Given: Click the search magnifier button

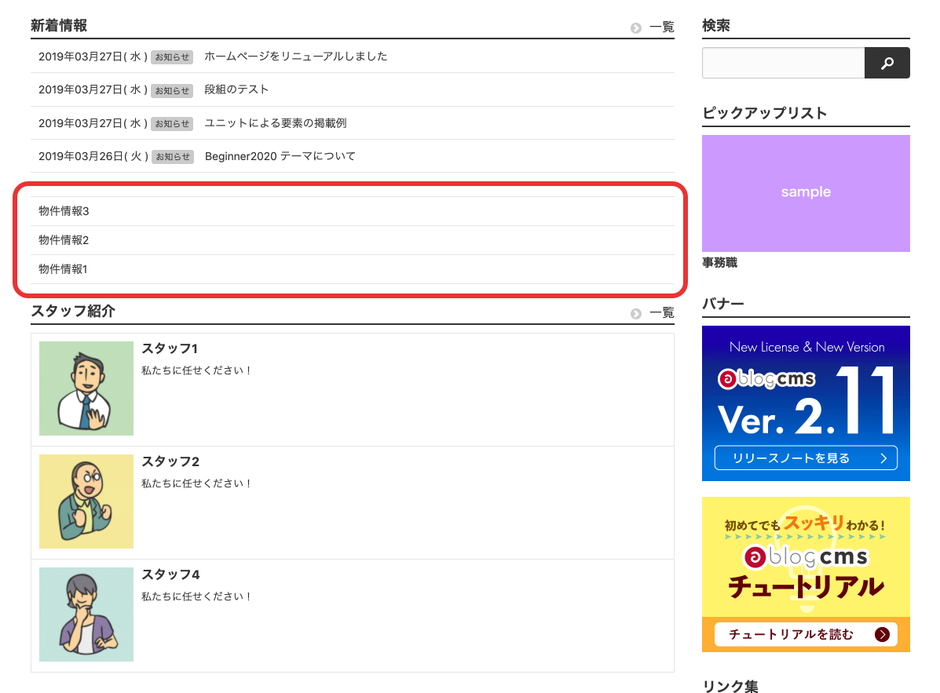Looking at the screenshot, I should [x=886, y=63].
